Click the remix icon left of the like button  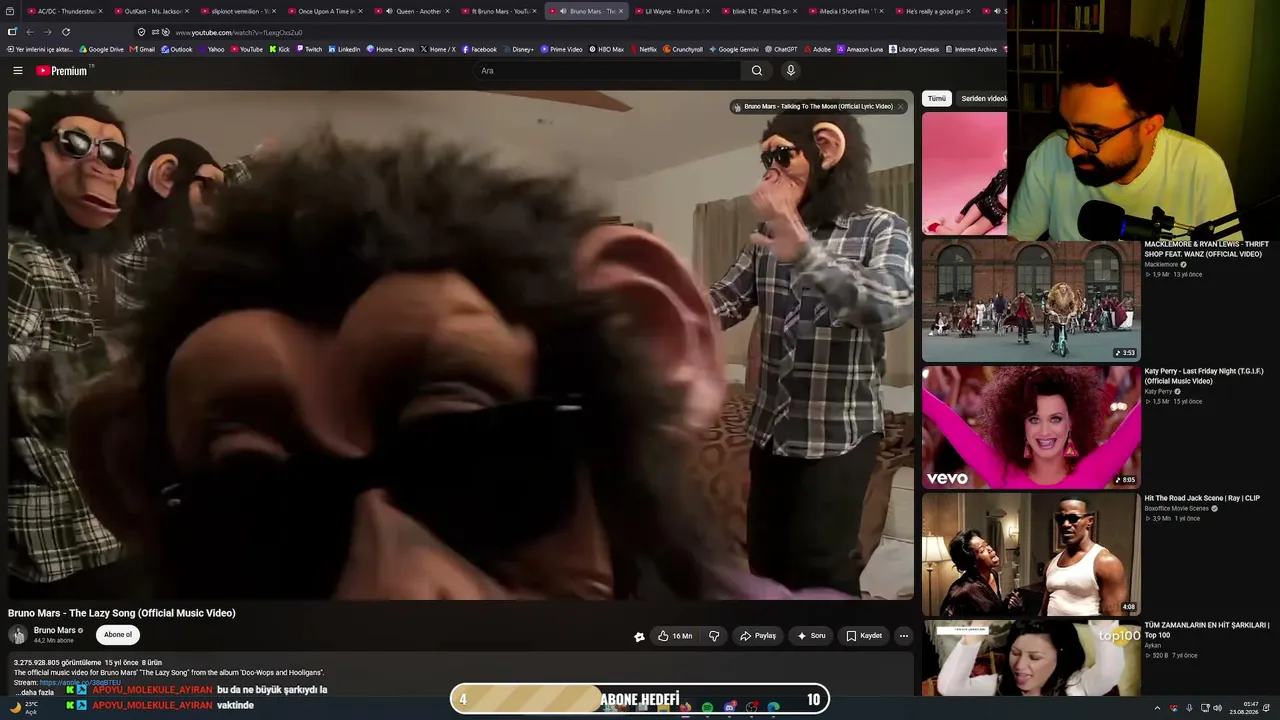639,636
